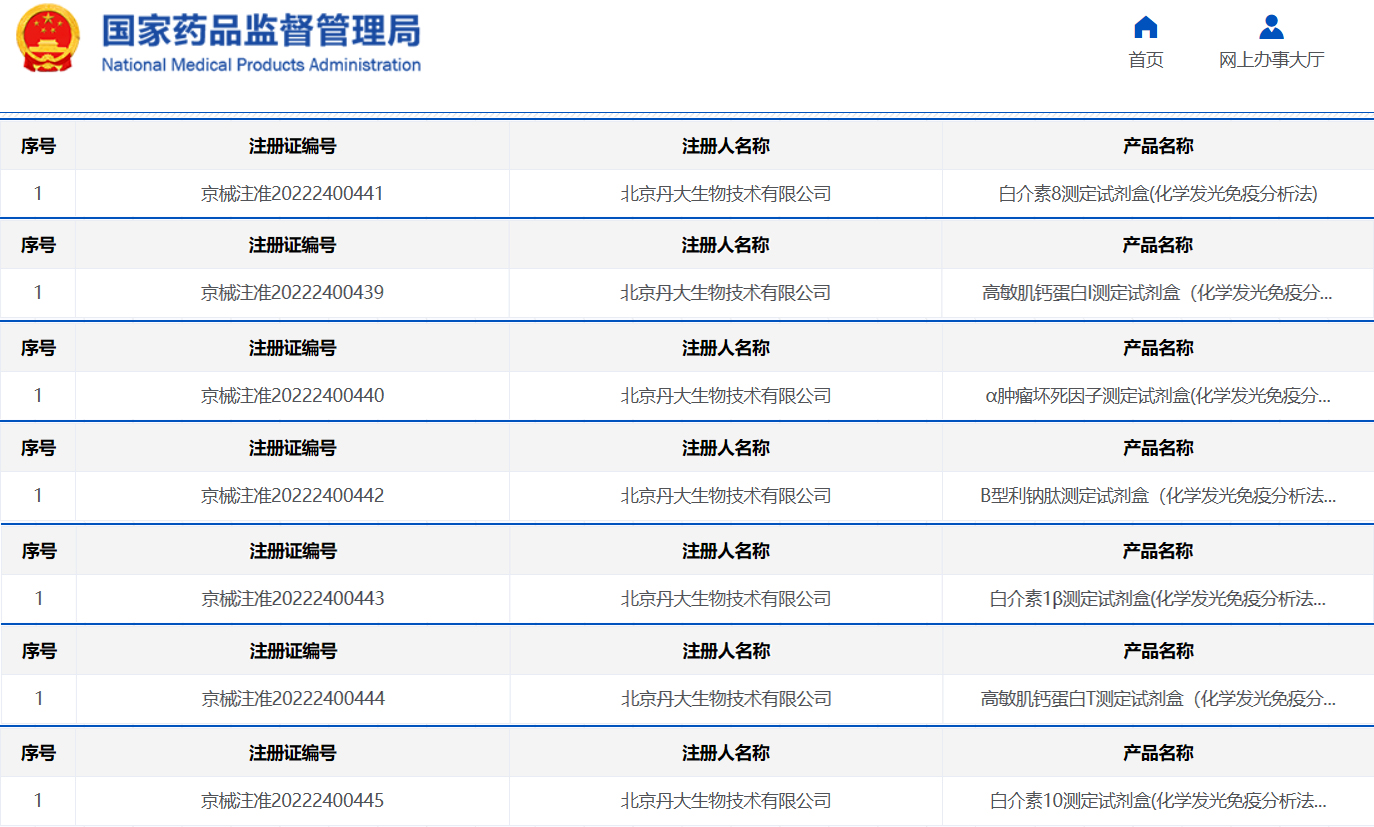Viewport: 1374px width, 827px height.
Task: Select registration number 京械注准20222400441
Action: (x=292, y=194)
